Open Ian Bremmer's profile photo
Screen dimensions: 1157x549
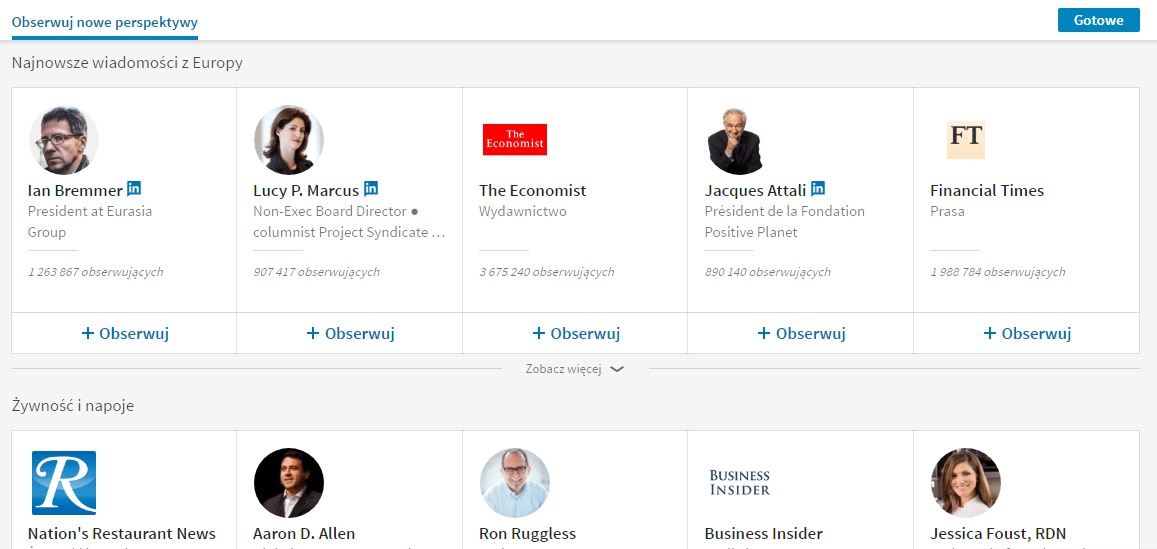click(x=64, y=140)
